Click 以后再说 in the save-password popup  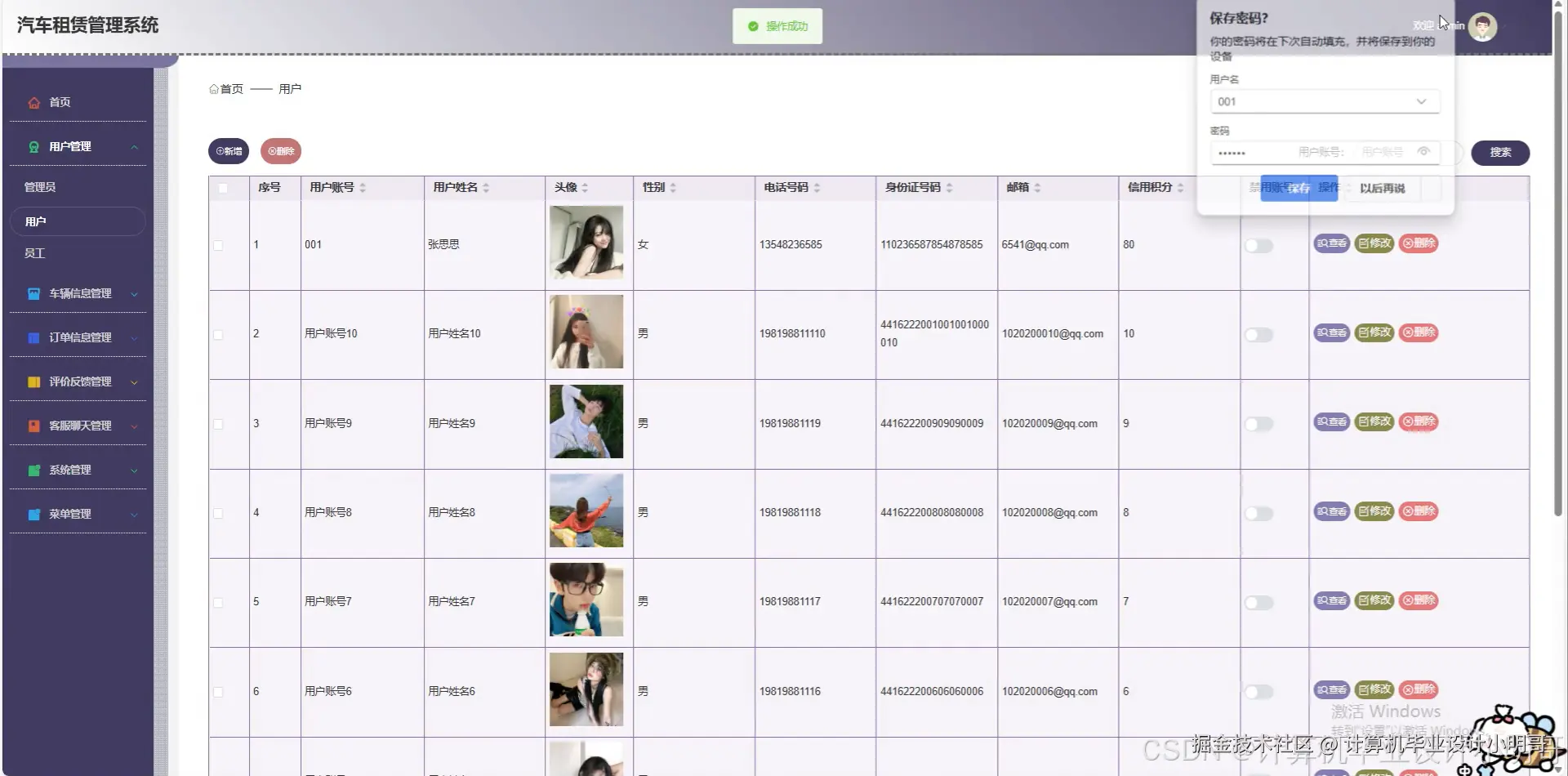pos(1383,188)
